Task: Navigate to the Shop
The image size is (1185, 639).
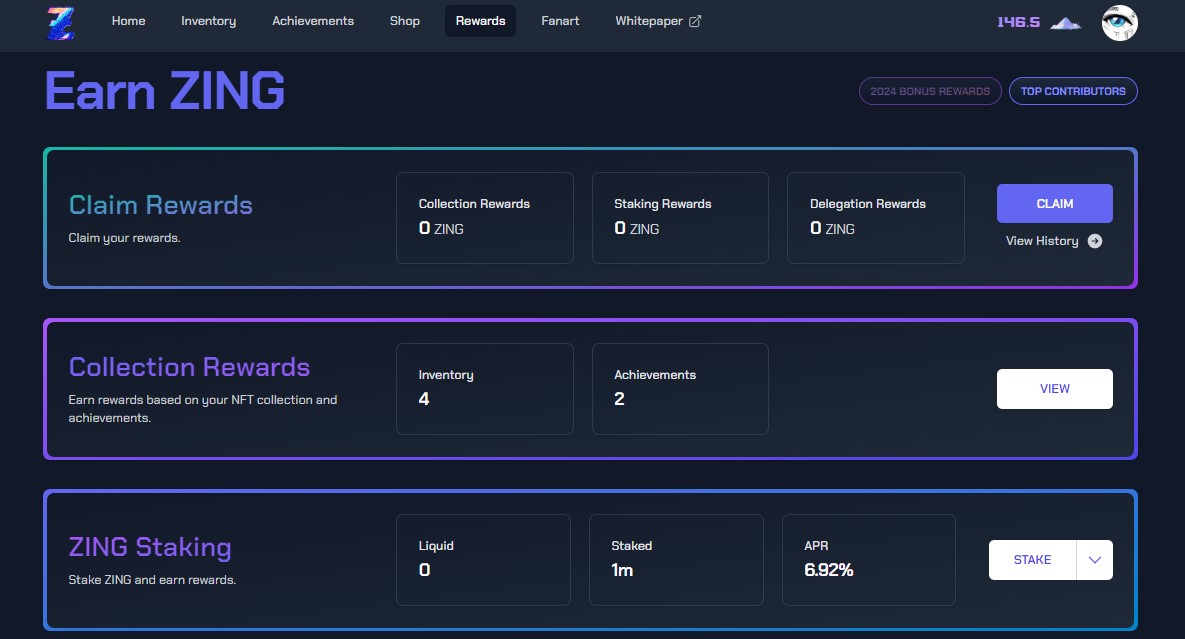Action: click(405, 21)
